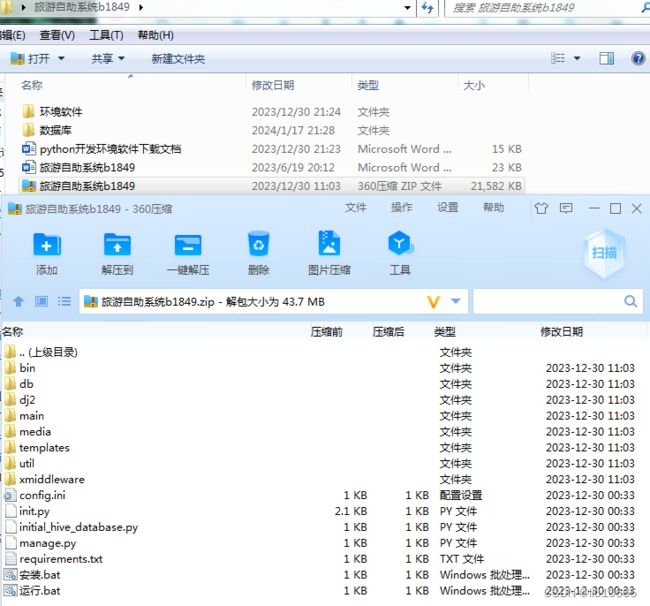Click the search magnifier in 360压缩
The image size is (650, 606).
point(631,301)
